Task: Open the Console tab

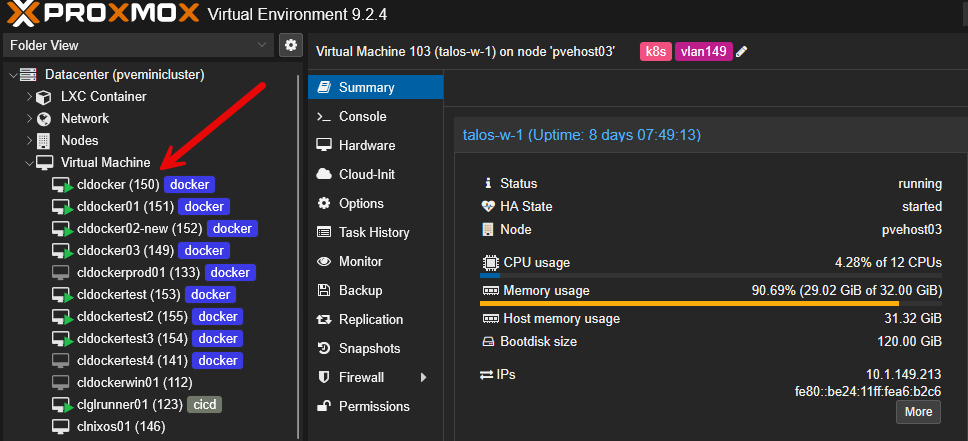Action: click(375, 116)
